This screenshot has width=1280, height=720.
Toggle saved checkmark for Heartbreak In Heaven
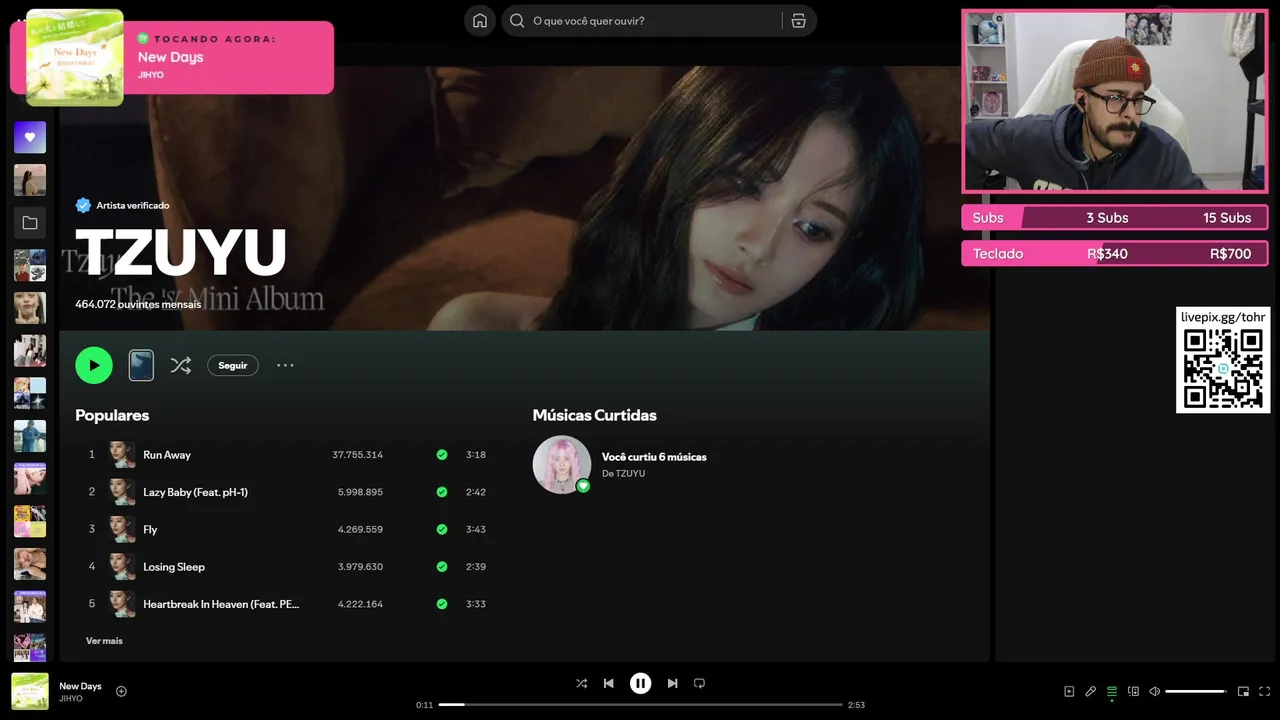tap(442, 604)
